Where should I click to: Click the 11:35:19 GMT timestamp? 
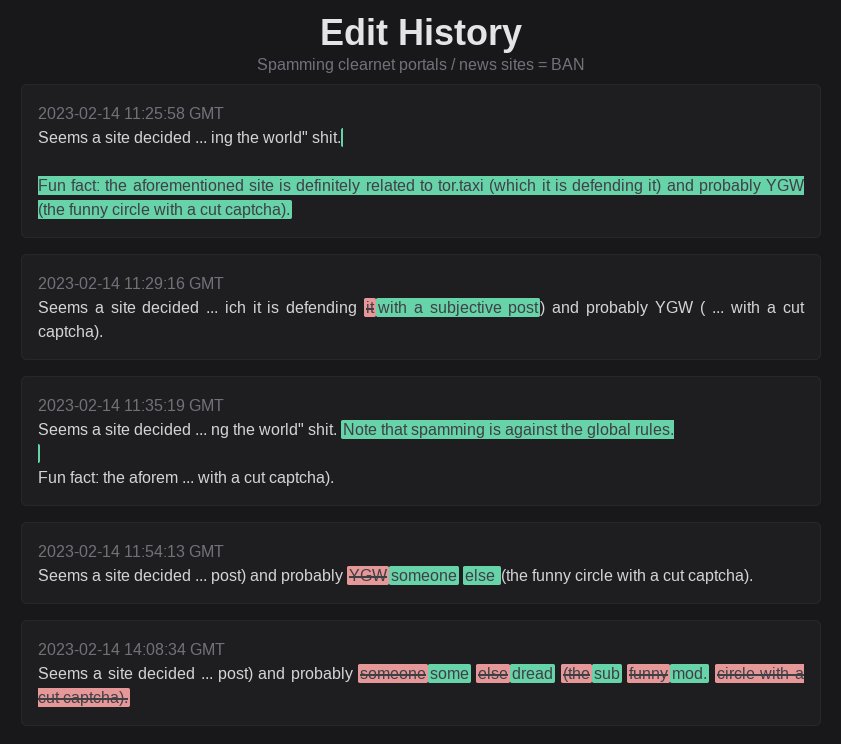click(x=130, y=405)
